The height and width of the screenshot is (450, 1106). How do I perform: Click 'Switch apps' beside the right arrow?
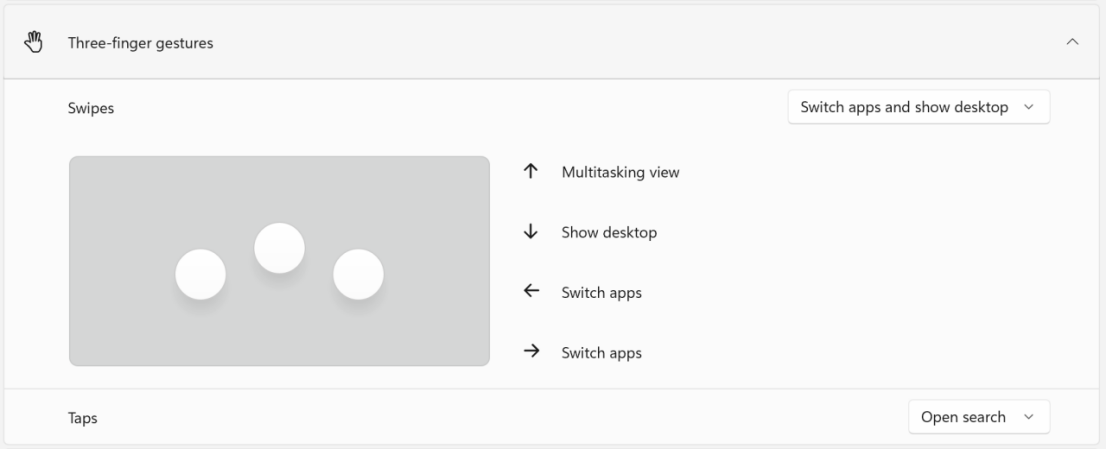coord(601,353)
